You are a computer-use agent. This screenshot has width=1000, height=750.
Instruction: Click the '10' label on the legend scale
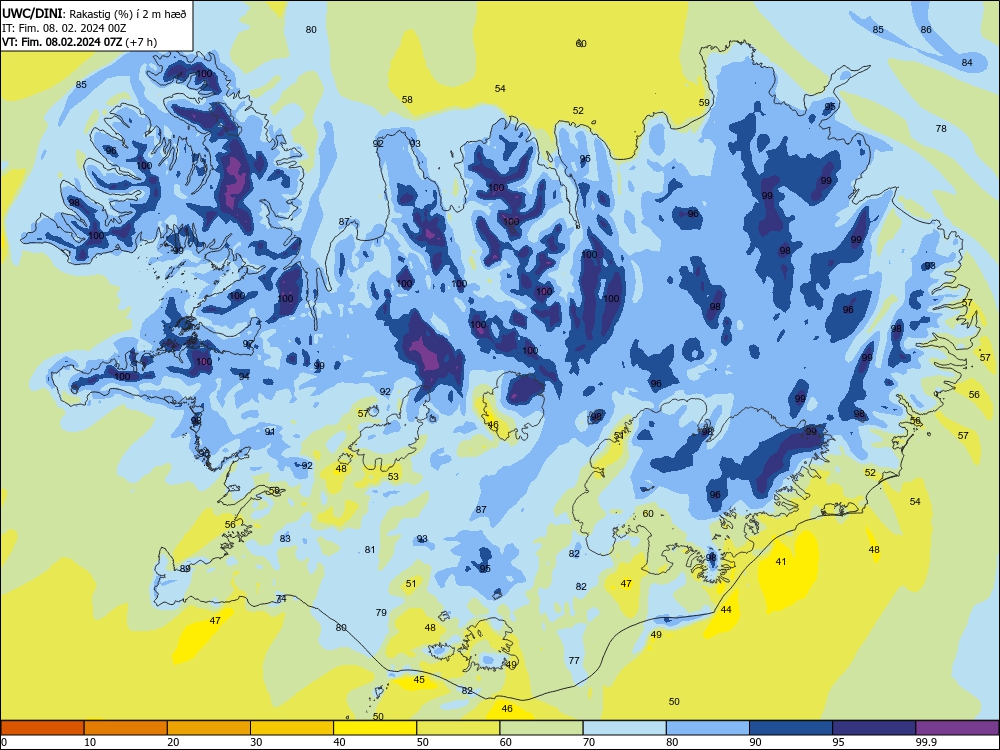point(90,742)
